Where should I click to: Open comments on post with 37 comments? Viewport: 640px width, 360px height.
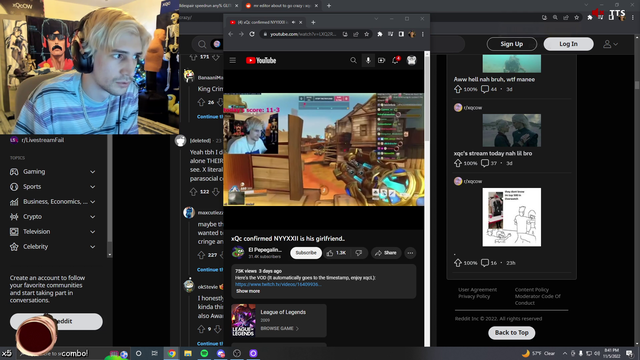(489, 163)
